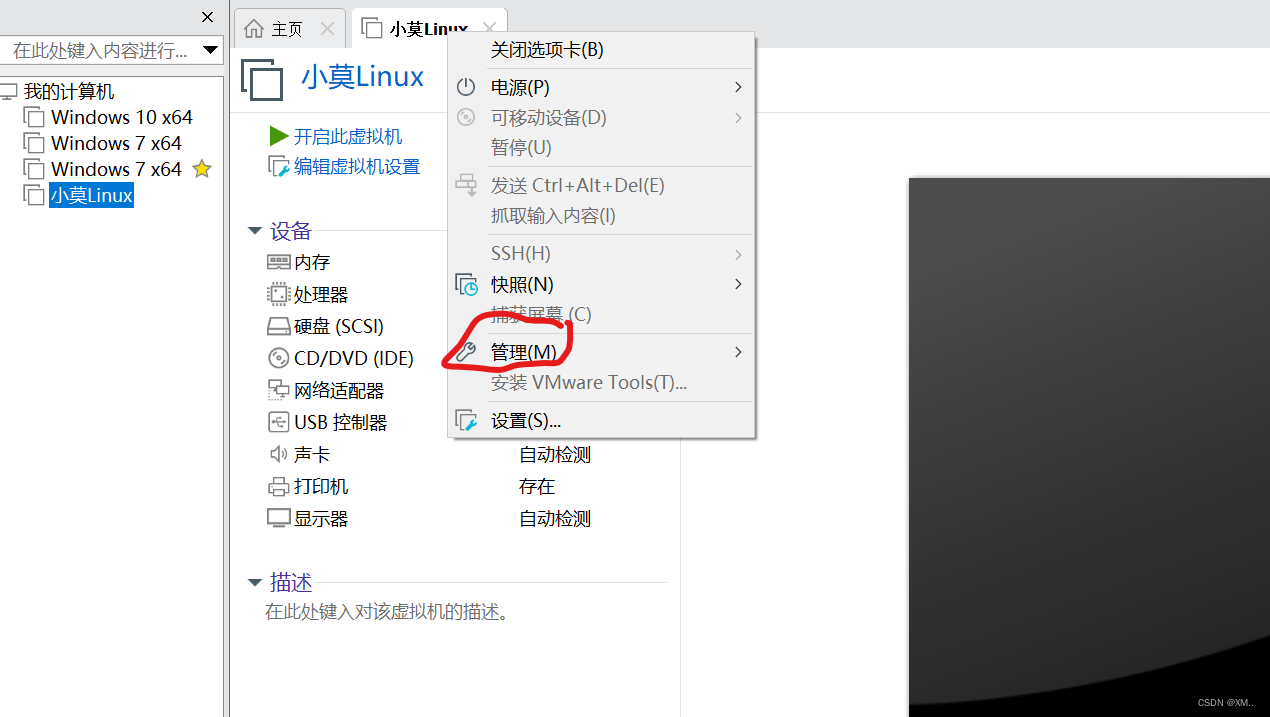Select 我的计算机 tree root
The width and height of the screenshot is (1270, 717).
click(x=69, y=92)
